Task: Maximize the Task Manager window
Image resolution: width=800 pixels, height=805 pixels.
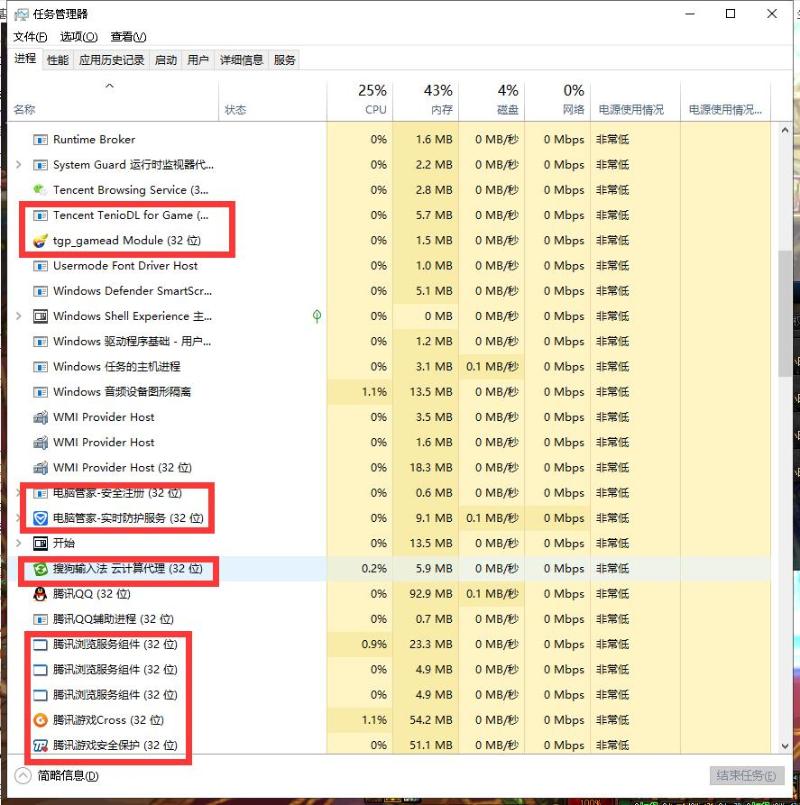Action: (730, 14)
